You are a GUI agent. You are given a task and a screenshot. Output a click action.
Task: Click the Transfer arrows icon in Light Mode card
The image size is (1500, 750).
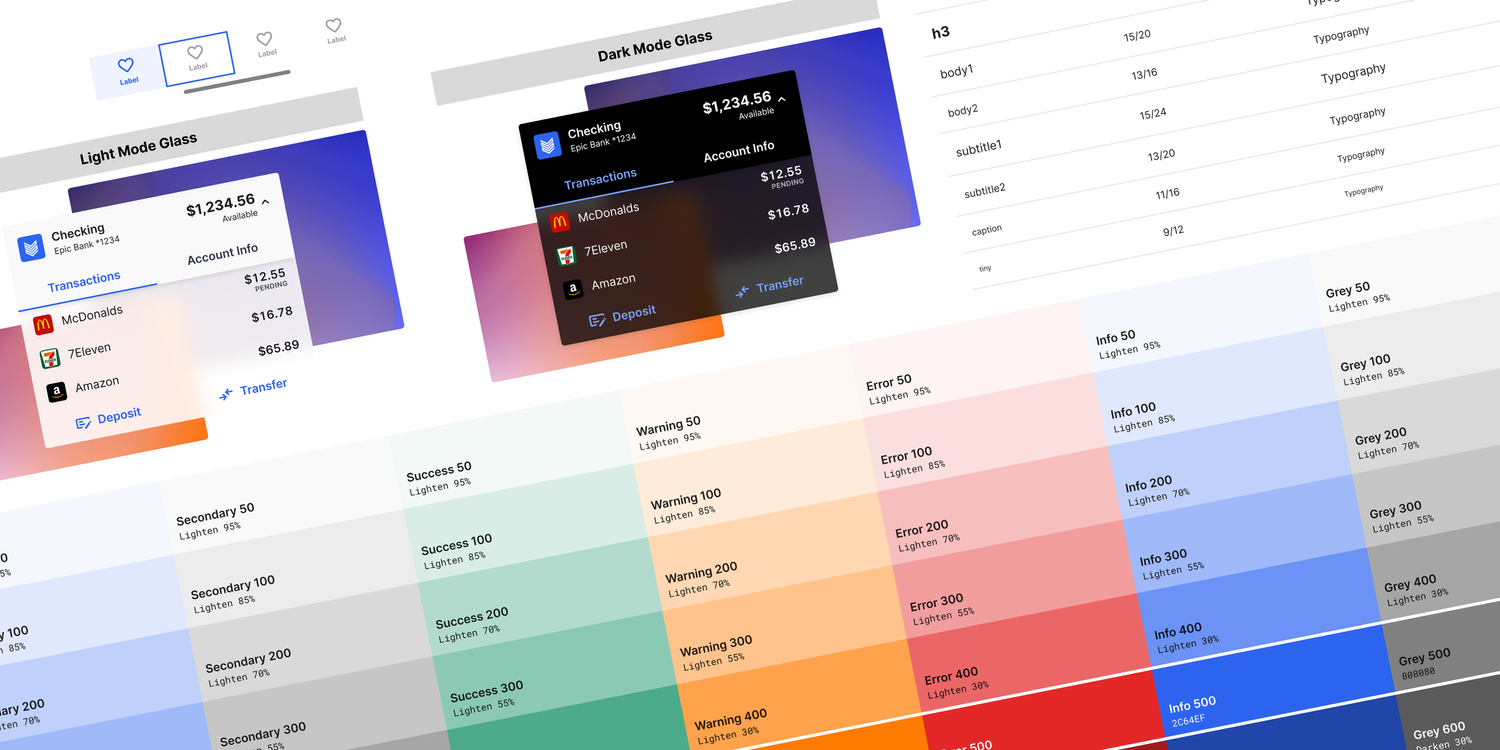tap(226, 394)
